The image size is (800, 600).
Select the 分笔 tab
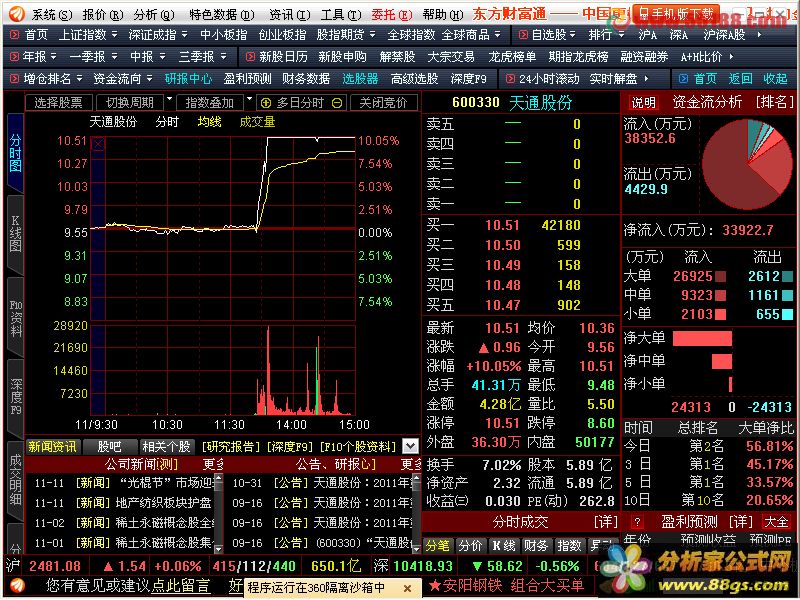click(437, 545)
